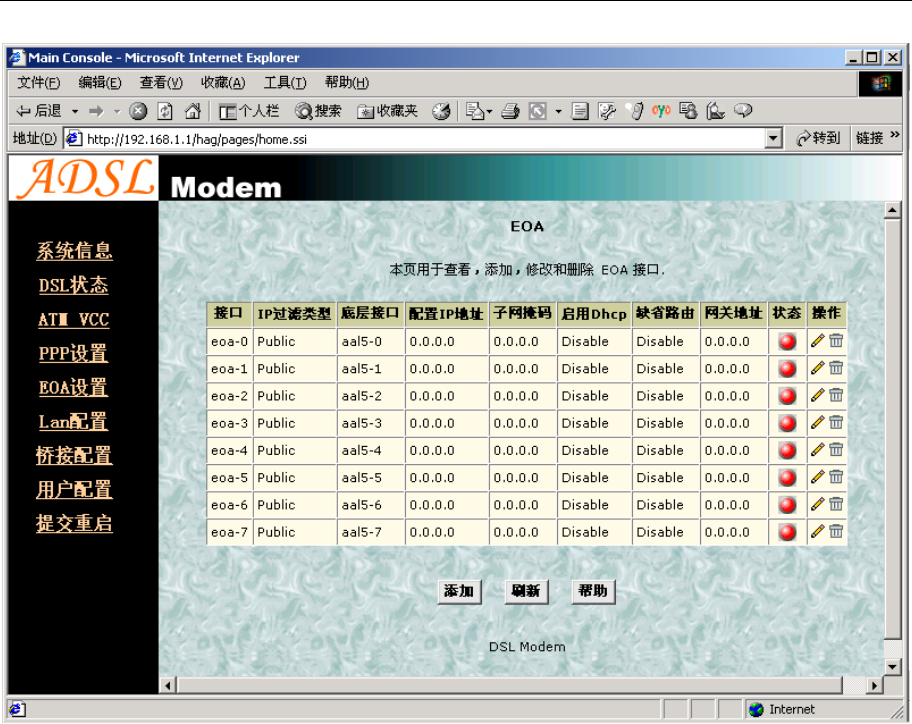Open the 搜索 search toolbar button
Image resolution: width=912 pixels, height=724 pixels.
pos(318,110)
